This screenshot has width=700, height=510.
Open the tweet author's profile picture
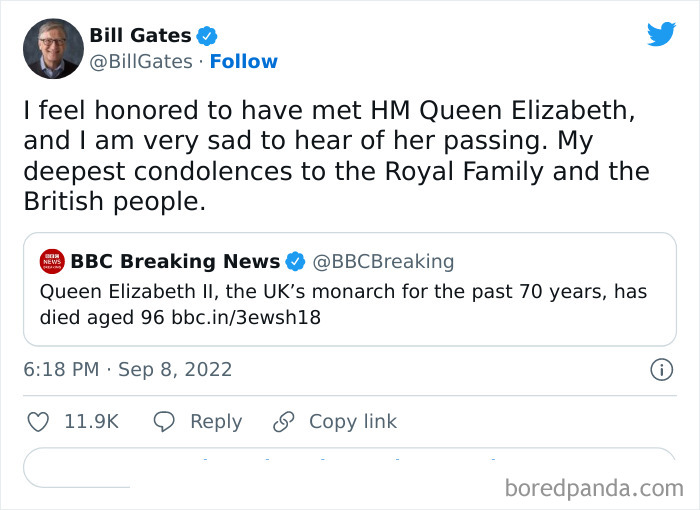tap(50, 48)
